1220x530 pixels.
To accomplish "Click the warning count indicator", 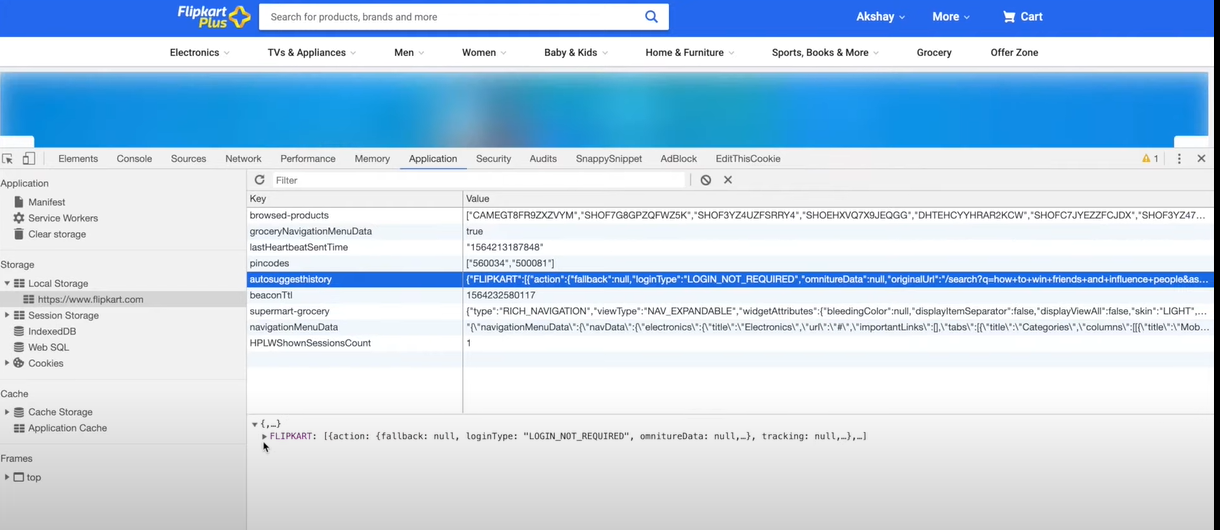I will coord(1150,158).
